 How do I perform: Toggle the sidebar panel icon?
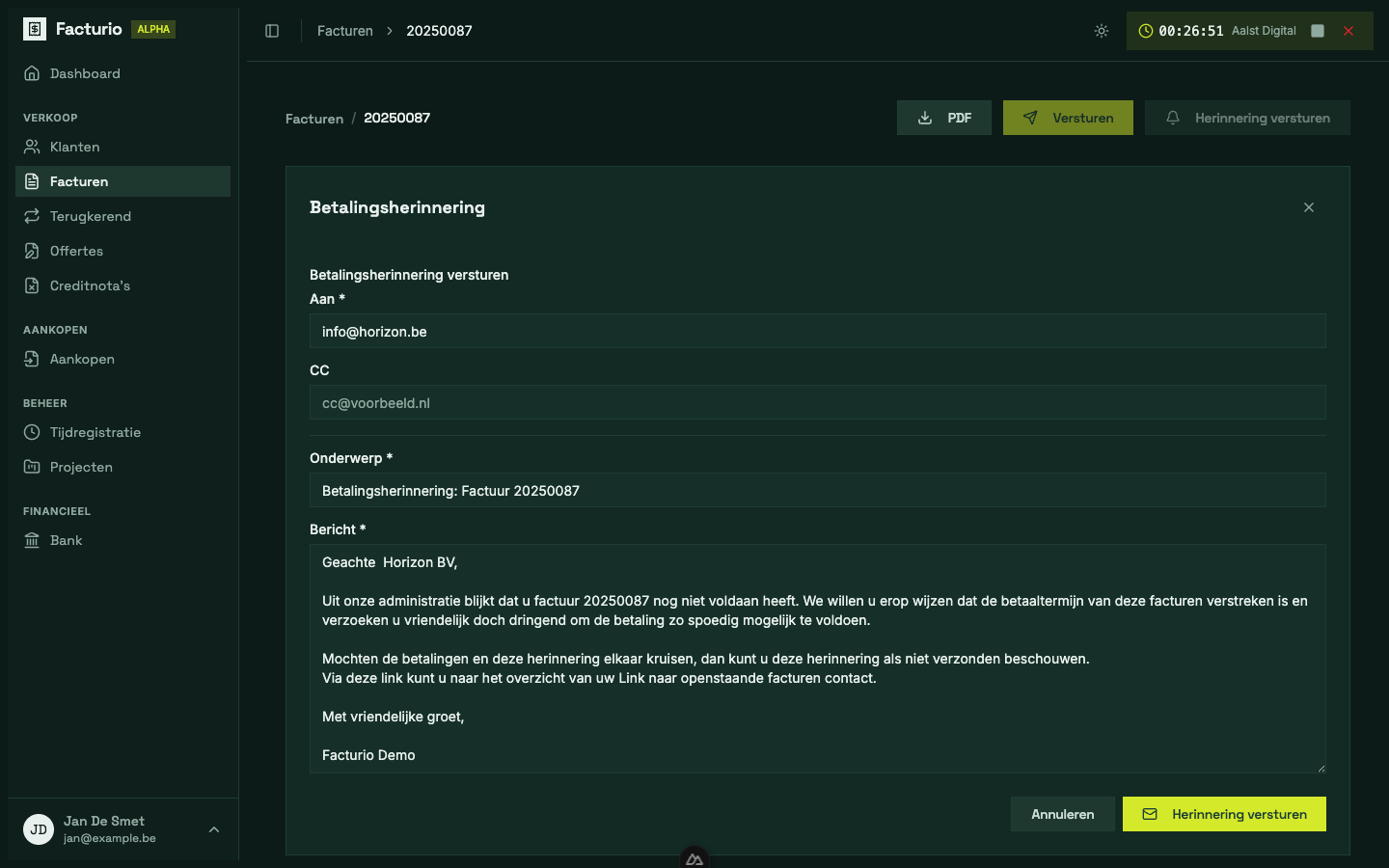click(x=272, y=31)
